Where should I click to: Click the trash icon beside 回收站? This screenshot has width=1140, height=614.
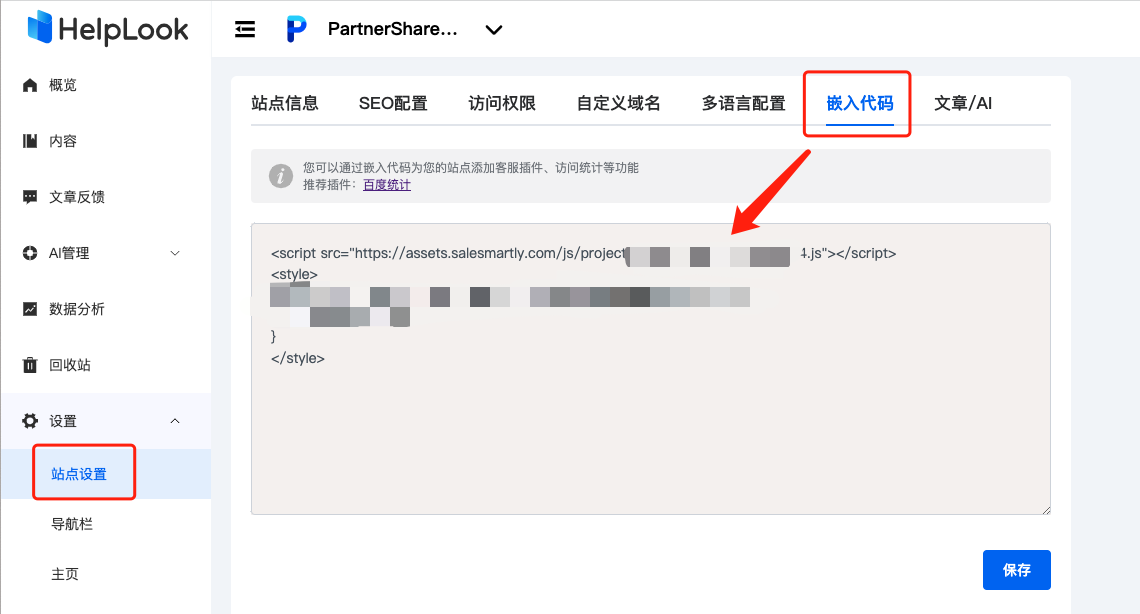30,365
